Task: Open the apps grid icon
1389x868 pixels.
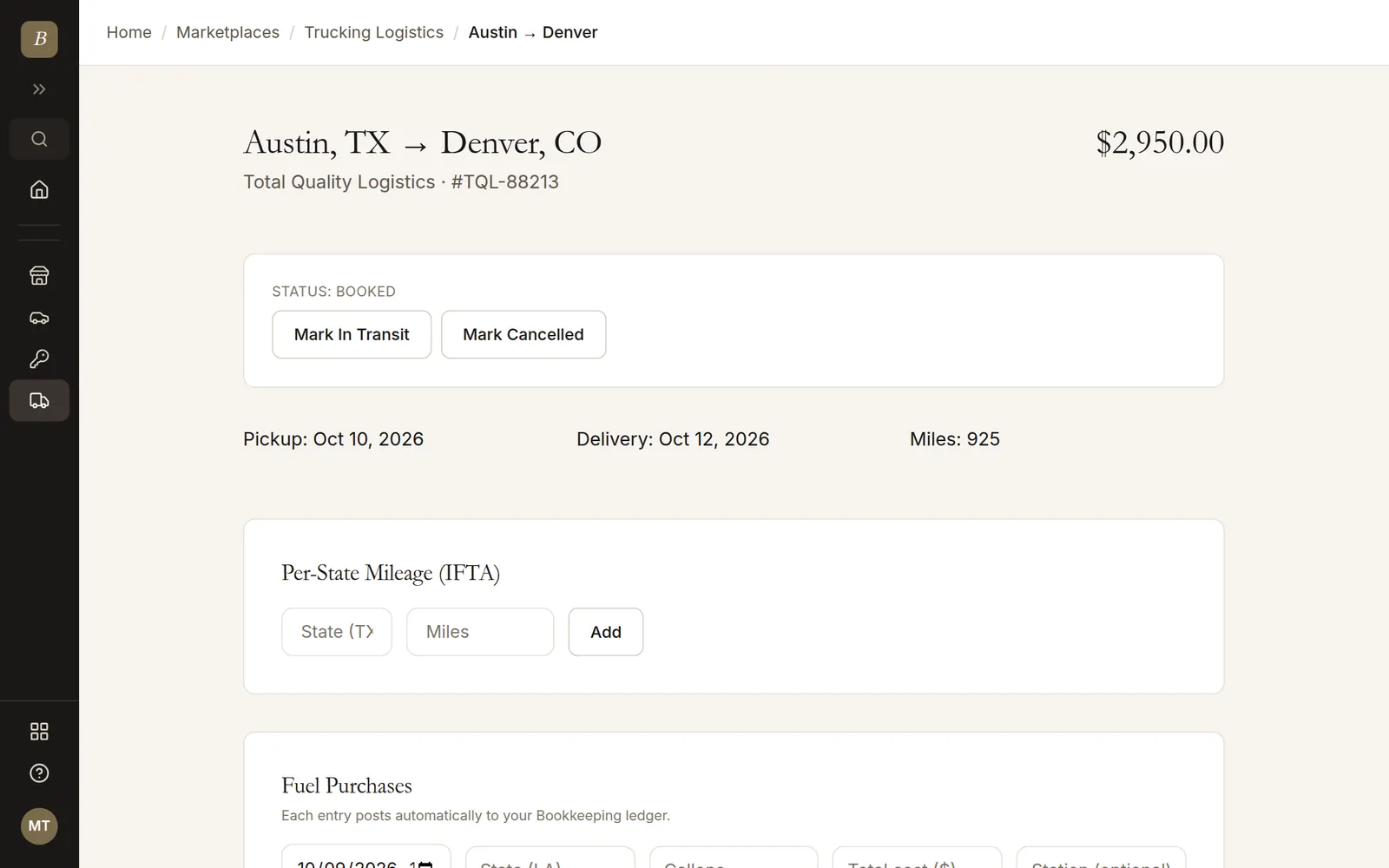Action: click(x=39, y=732)
